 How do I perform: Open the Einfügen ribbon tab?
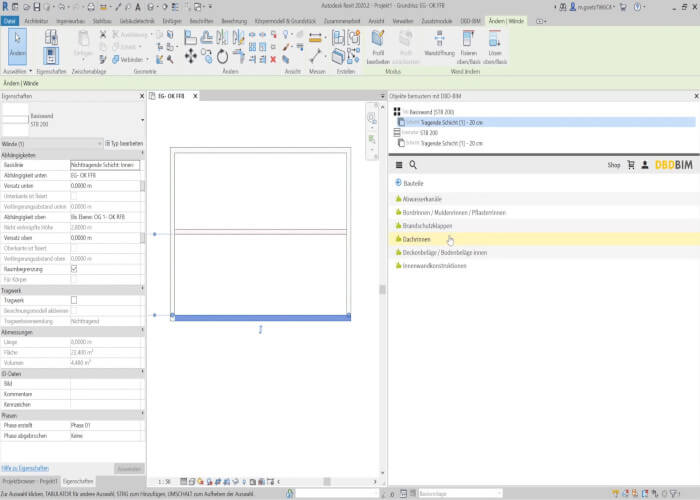[x=172, y=21]
